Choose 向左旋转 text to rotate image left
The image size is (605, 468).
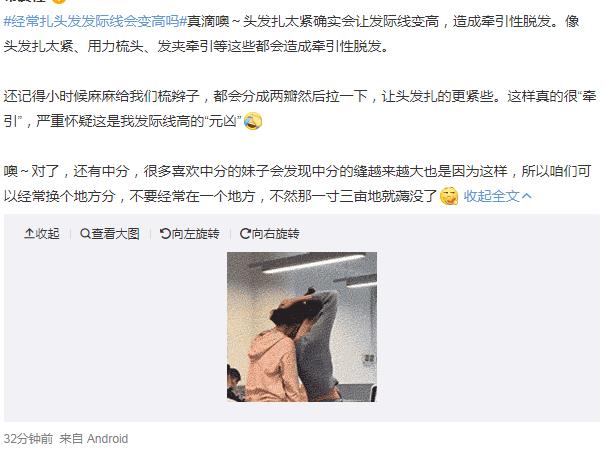pyautogui.click(x=195, y=233)
